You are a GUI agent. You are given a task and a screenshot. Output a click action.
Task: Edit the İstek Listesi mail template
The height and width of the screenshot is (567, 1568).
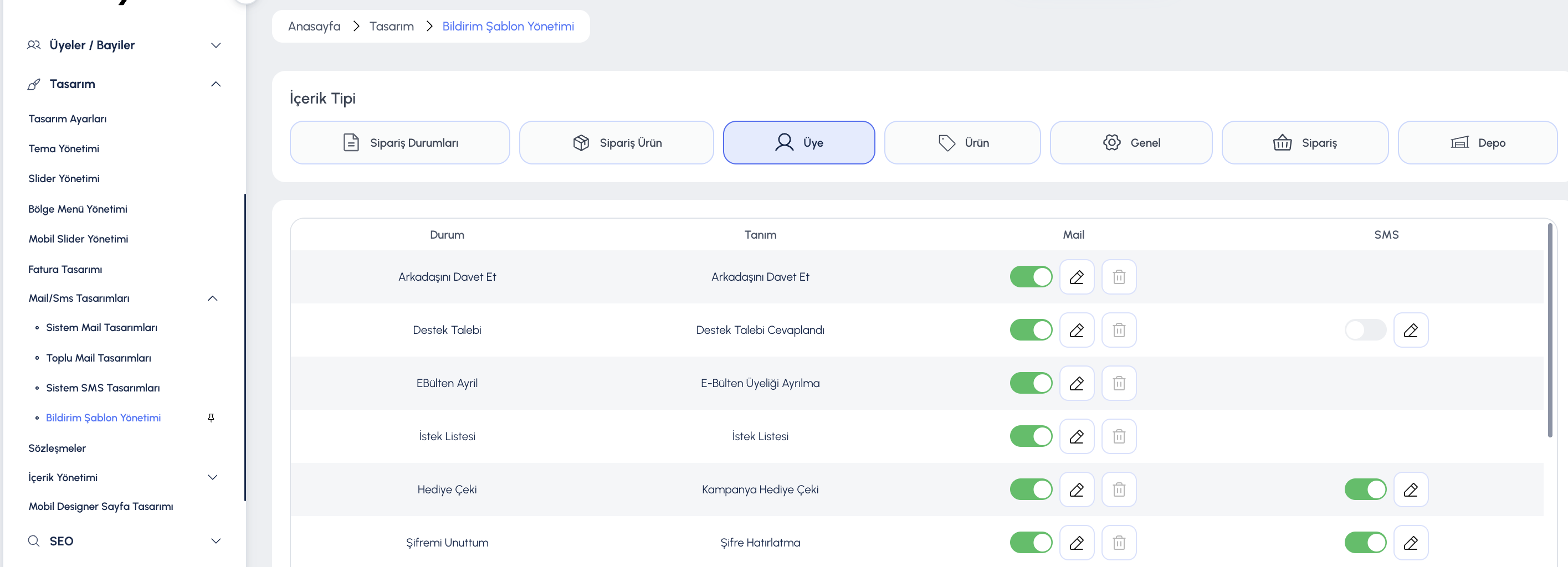[1076, 436]
